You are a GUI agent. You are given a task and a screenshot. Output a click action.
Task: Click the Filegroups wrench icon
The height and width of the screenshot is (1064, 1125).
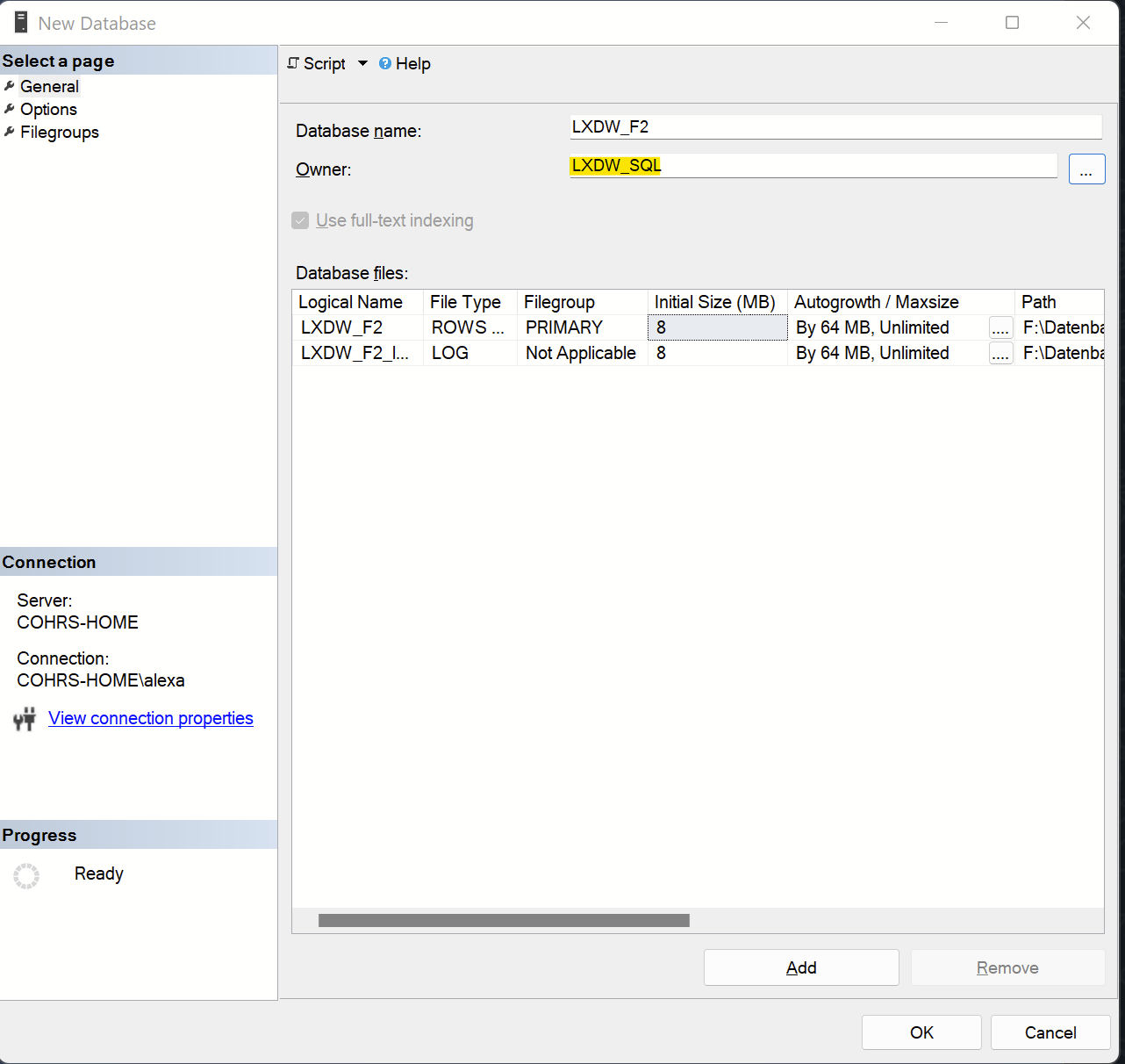[10, 133]
